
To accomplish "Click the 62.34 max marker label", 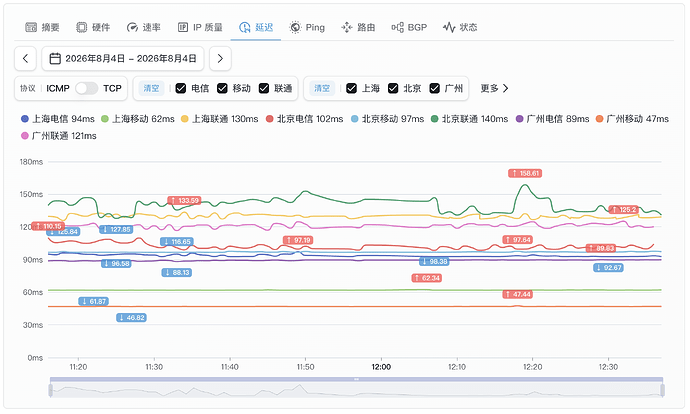I will [x=427, y=278].
